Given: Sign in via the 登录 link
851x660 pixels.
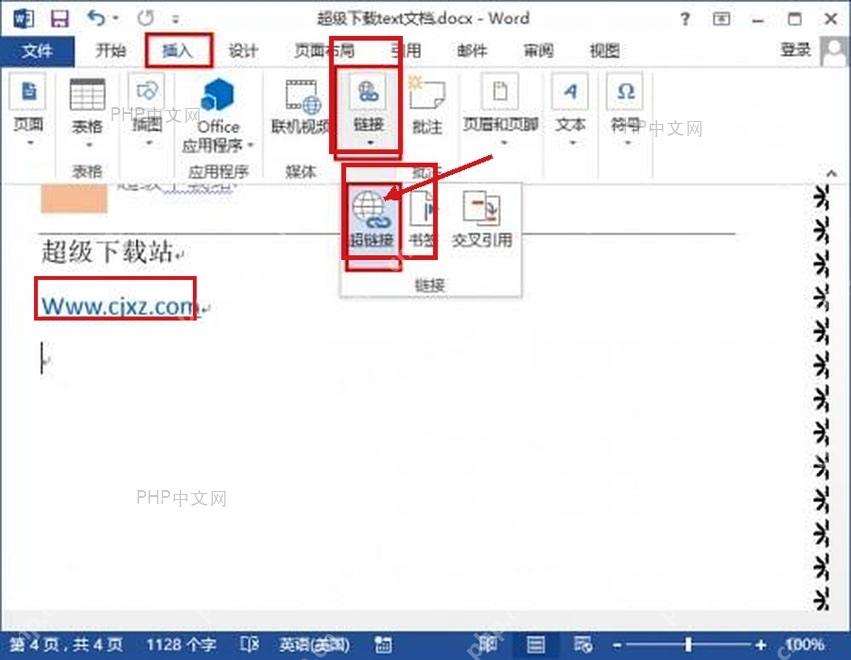Looking at the screenshot, I should coord(796,50).
